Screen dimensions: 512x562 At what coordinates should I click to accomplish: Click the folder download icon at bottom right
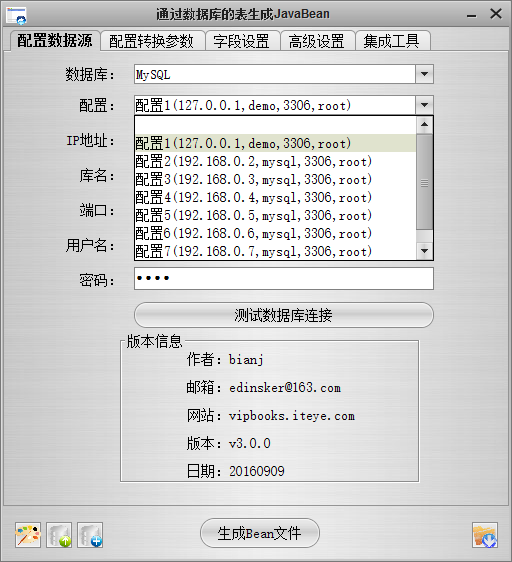pyautogui.click(x=485, y=535)
